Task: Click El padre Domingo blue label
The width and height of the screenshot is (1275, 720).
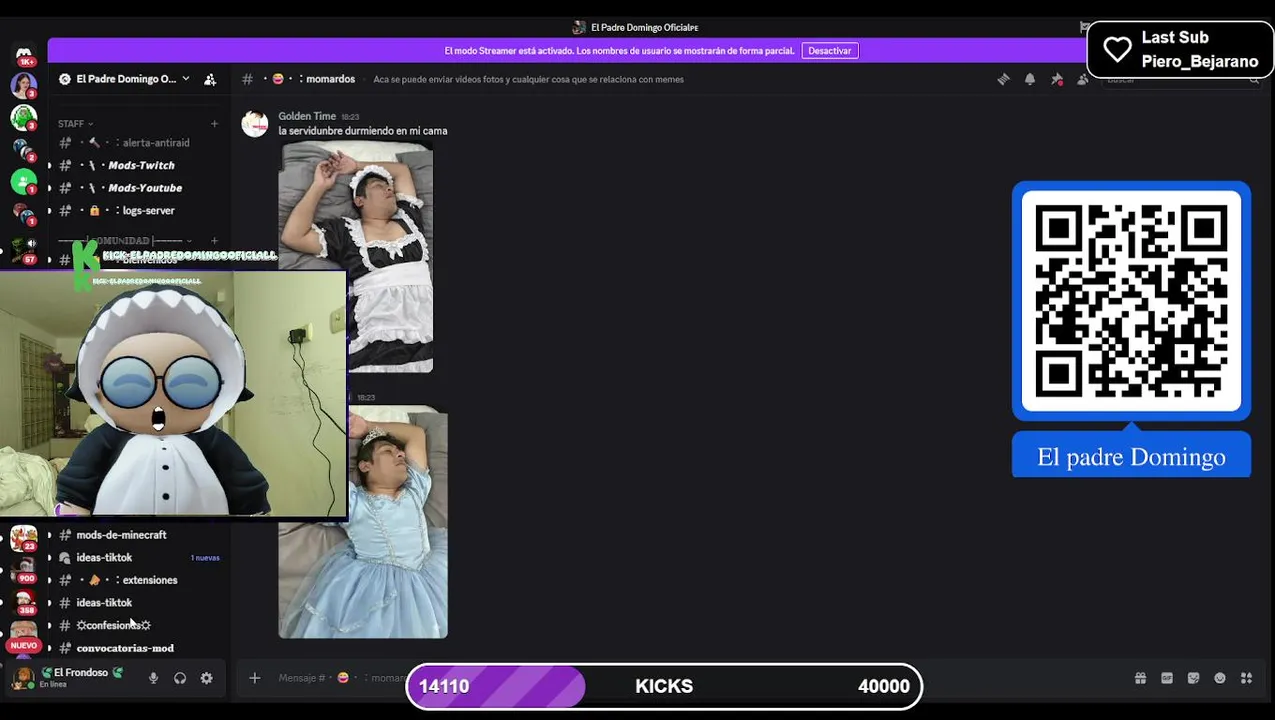Action: click(x=1131, y=456)
